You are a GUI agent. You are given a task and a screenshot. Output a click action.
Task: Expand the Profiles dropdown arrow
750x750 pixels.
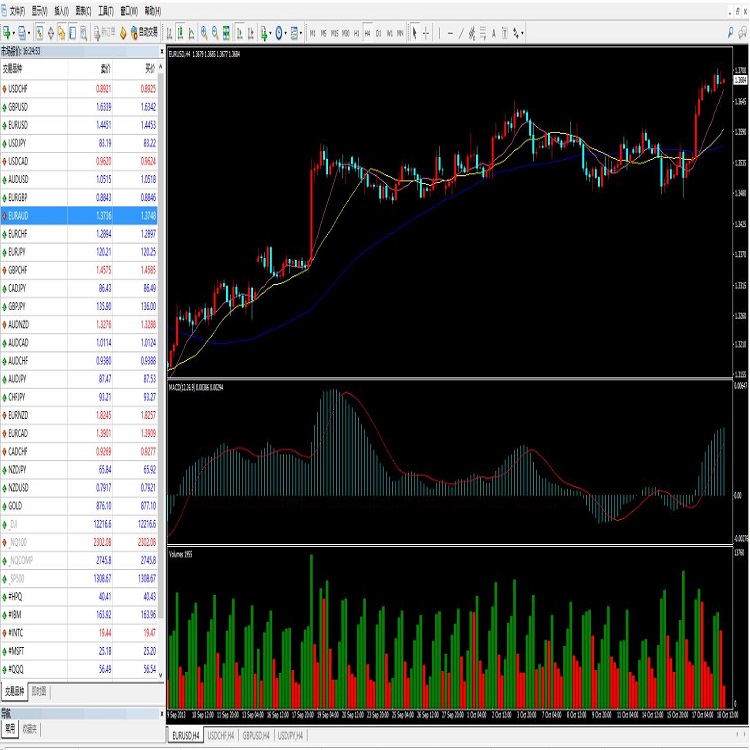(29, 33)
